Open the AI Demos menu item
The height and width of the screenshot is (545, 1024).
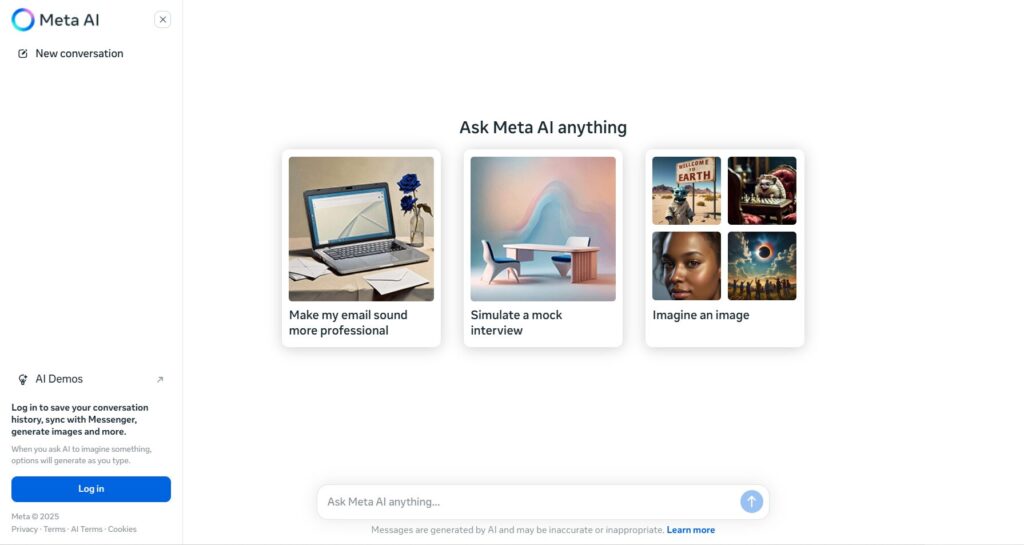91,379
